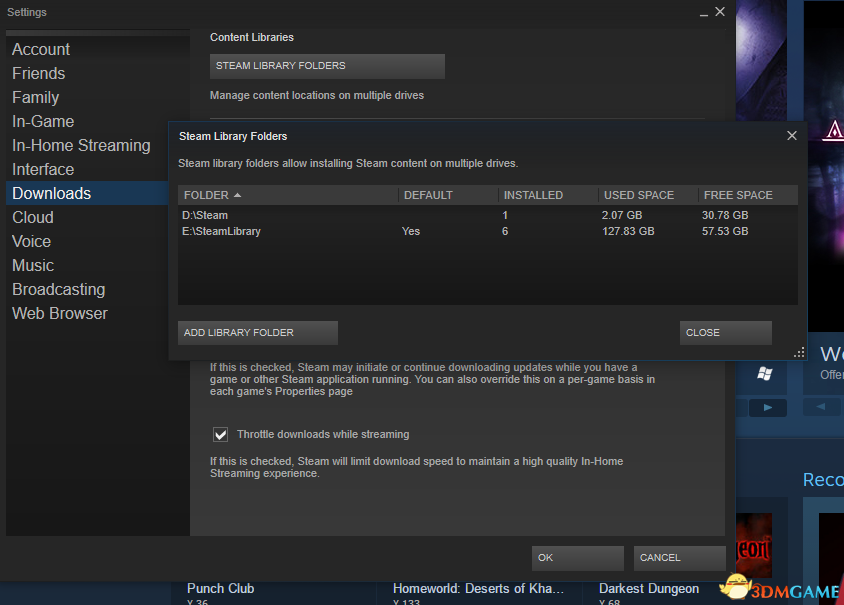
Task: Open the Punch Club game entry
Action: [x=221, y=589]
